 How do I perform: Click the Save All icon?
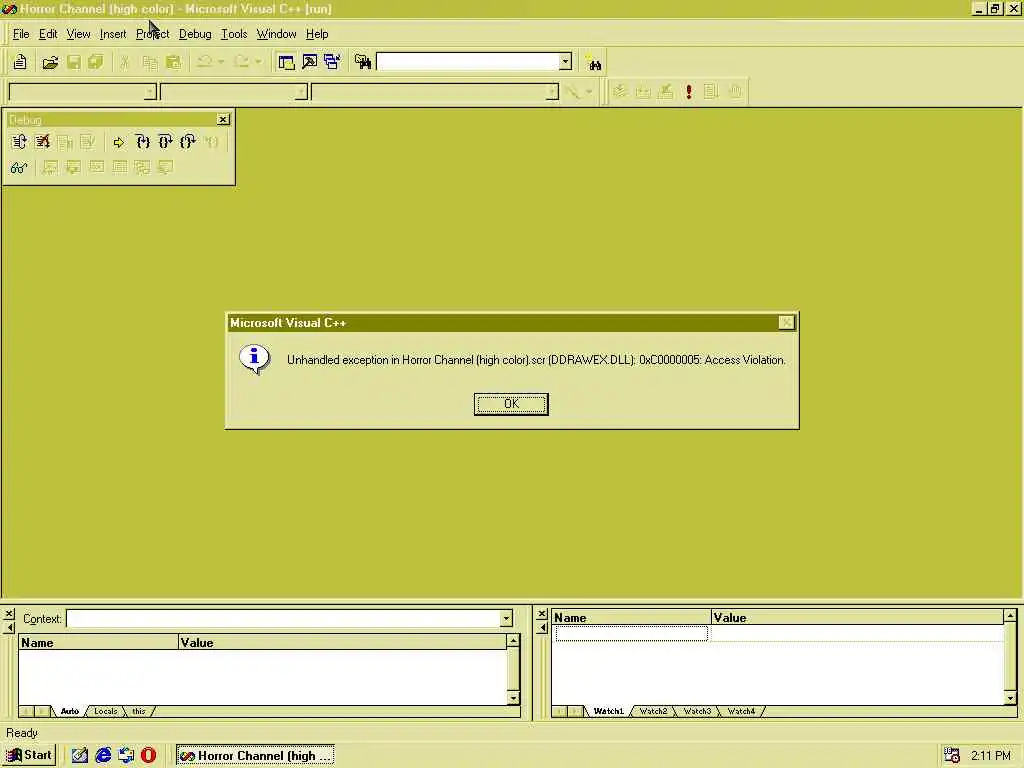tap(96, 62)
